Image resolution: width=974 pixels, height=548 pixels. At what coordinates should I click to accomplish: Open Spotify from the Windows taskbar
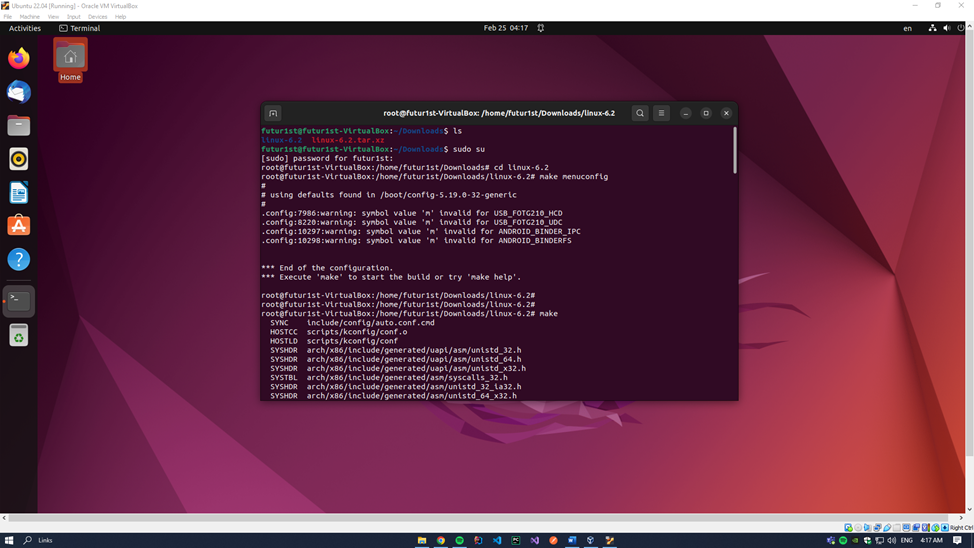[460, 540]
